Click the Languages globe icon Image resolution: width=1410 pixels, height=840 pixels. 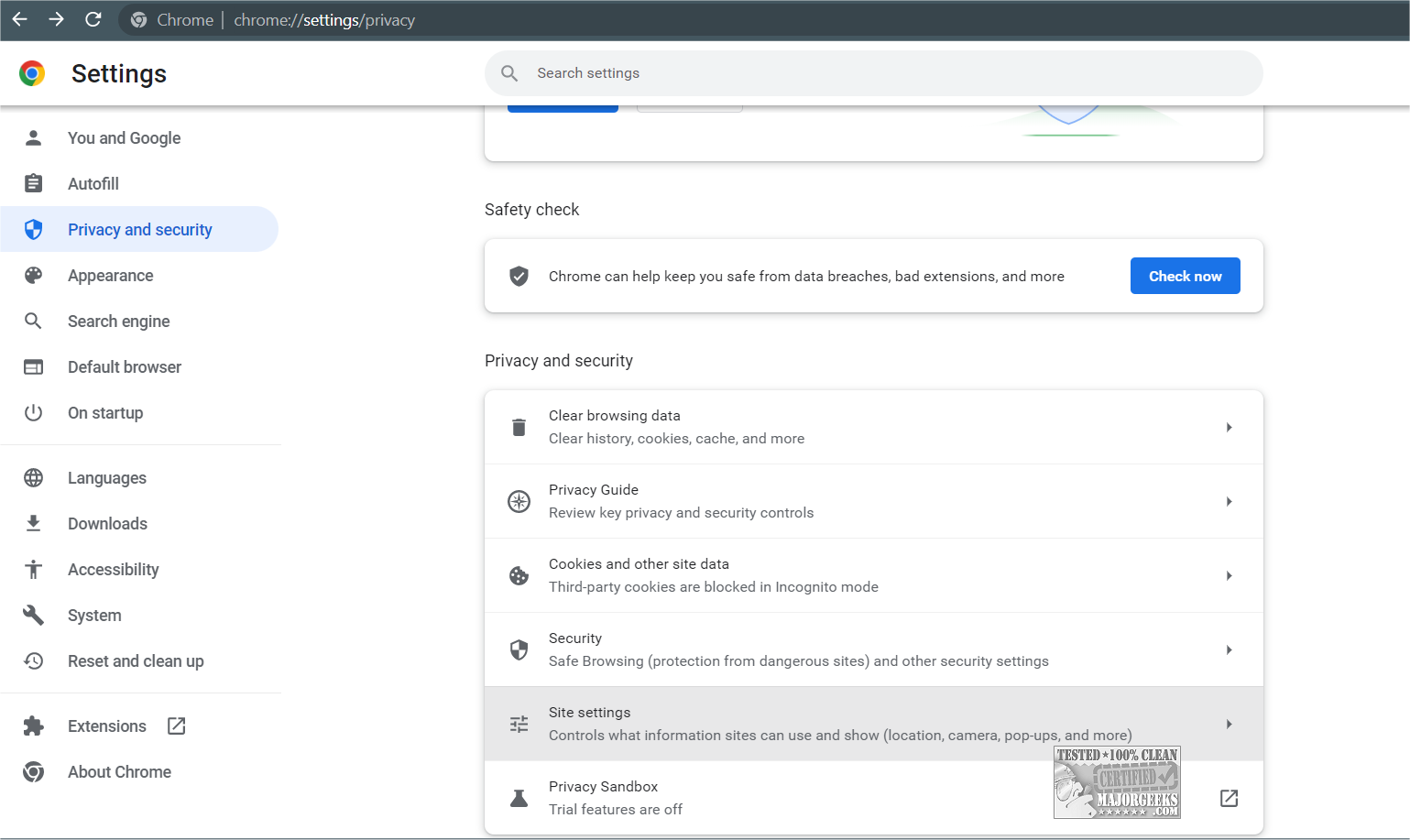click(x=34, y=477)
